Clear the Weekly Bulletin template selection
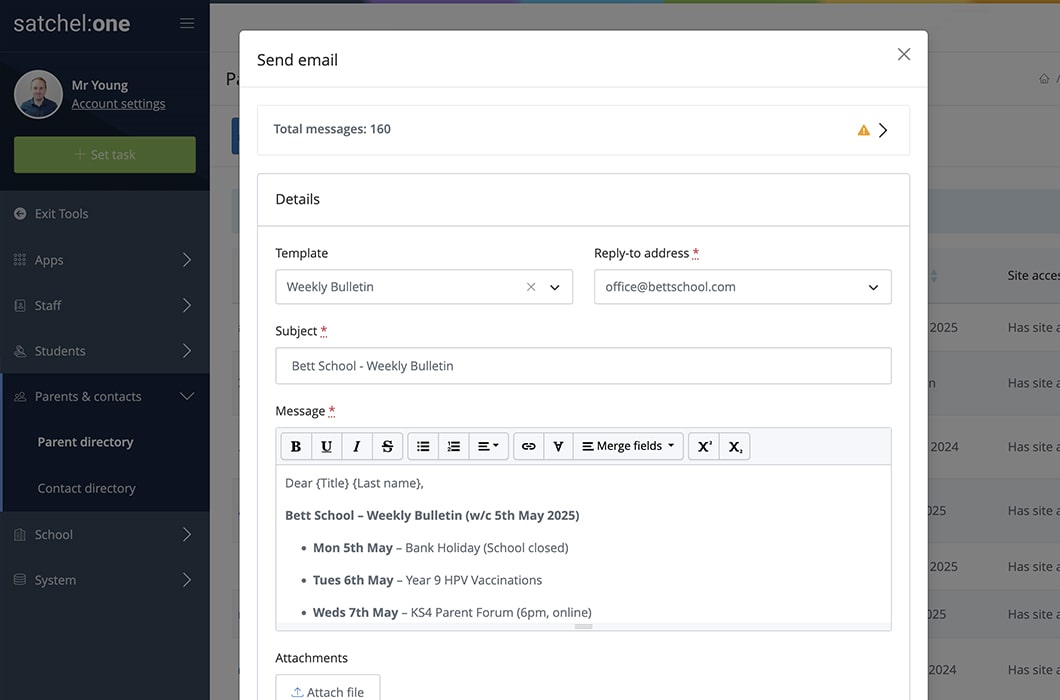The height and width of the screenshot is (700, 1060). (x=531, y=287)
